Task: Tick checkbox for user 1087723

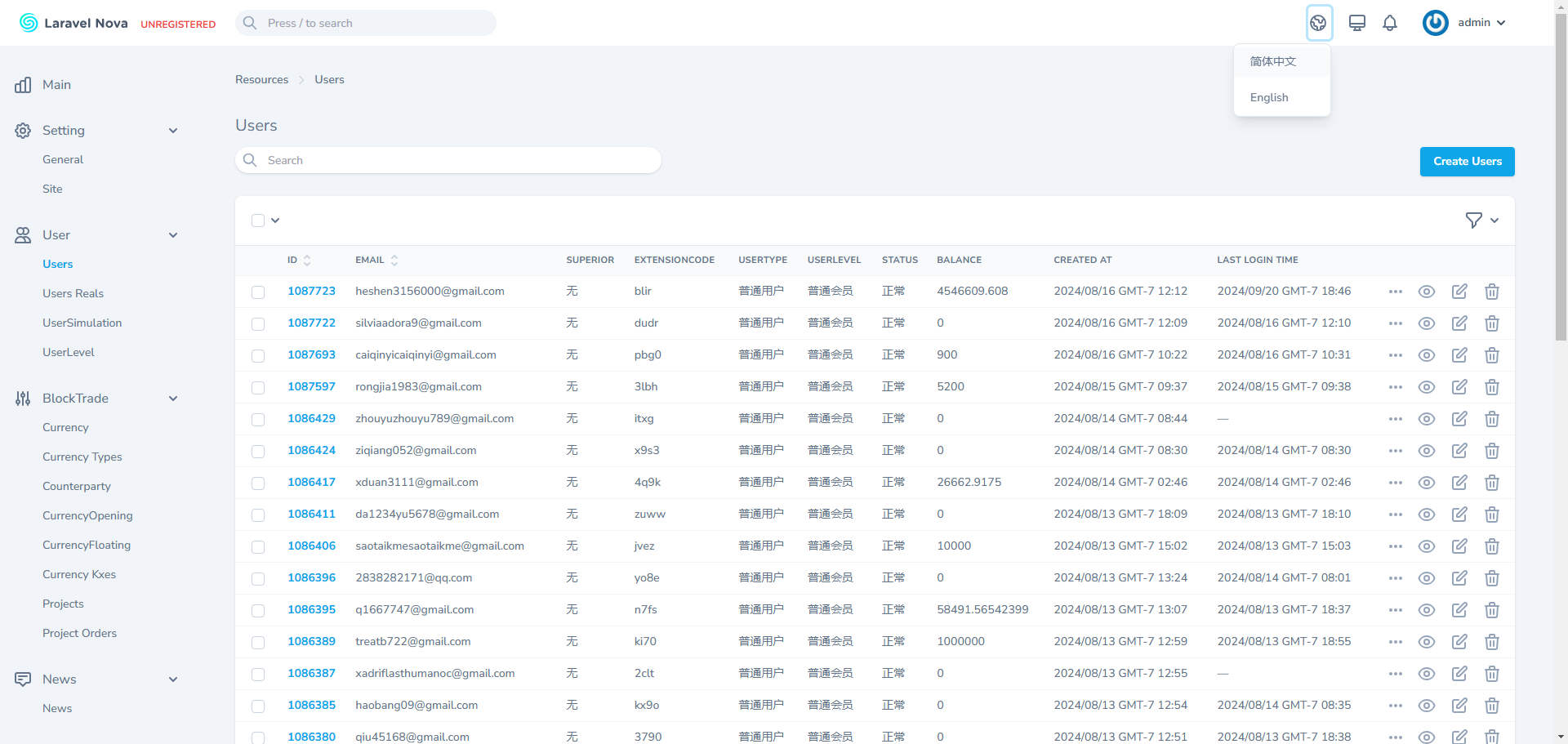Action: (258, 292)
